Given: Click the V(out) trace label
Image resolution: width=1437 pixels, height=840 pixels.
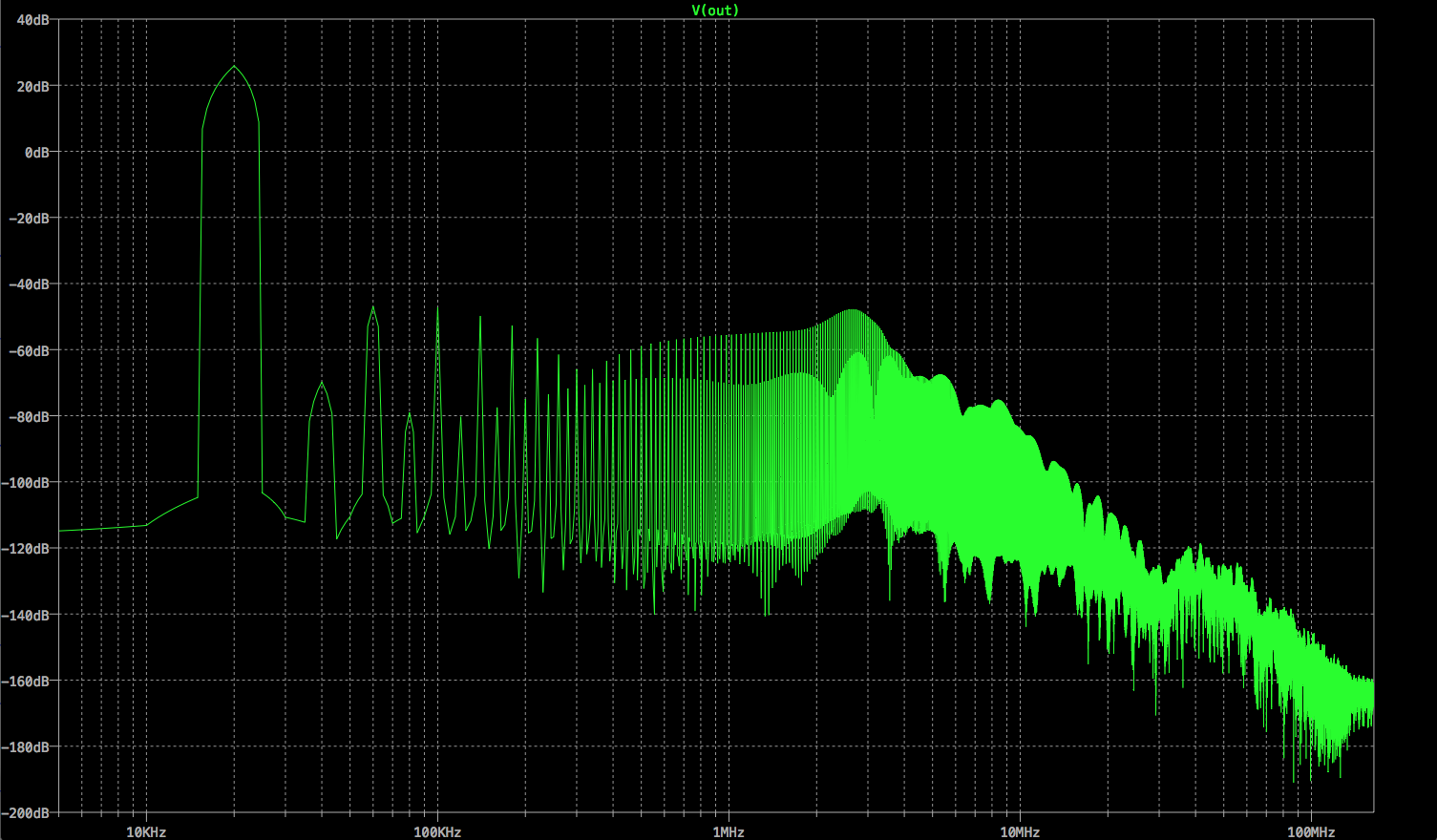Looking at the screenshot, I should coord(715,10).
